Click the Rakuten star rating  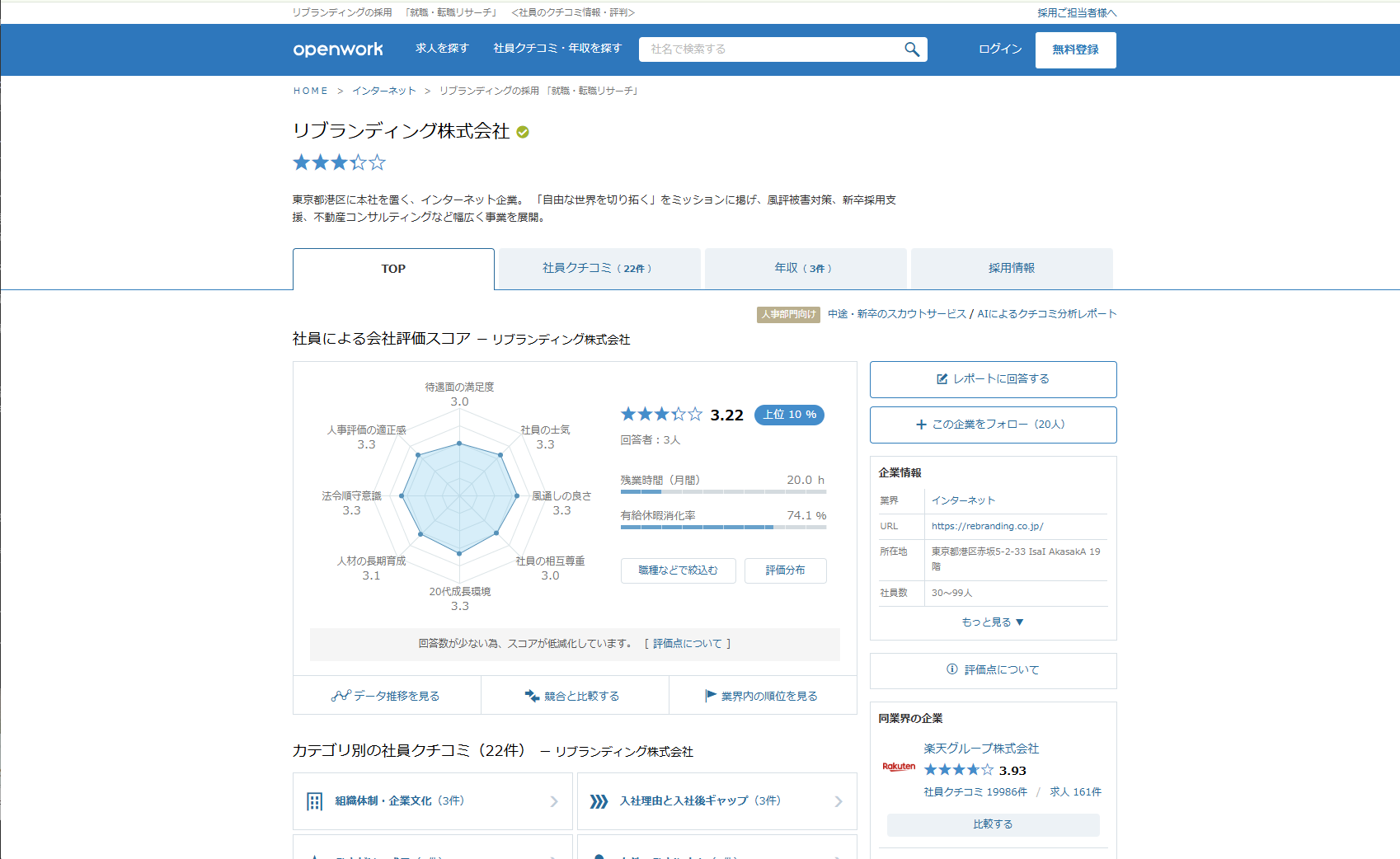(958, 770)
